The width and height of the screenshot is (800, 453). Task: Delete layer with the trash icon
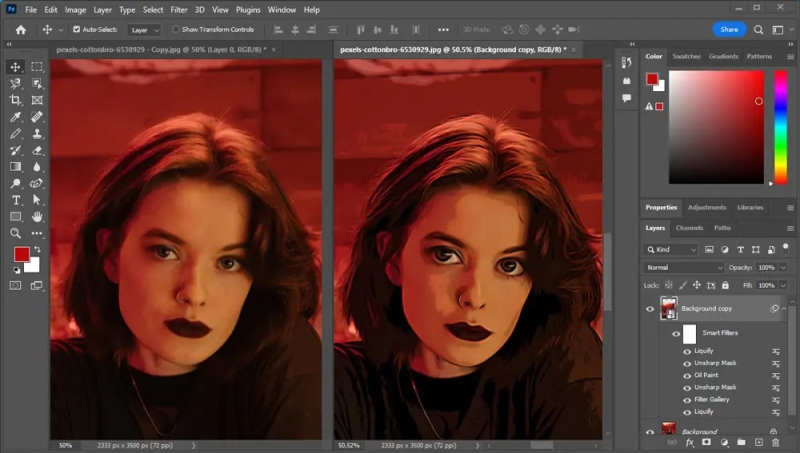click(776, 442)
